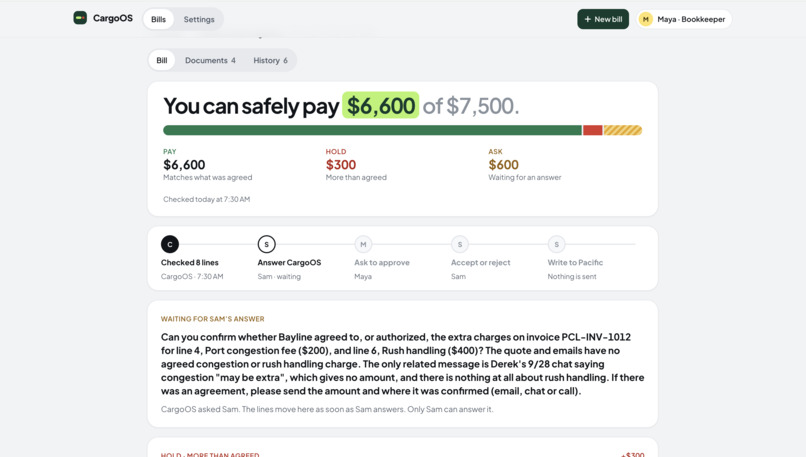Click the 'Write to Pacific' step label

tap(575, 263)
